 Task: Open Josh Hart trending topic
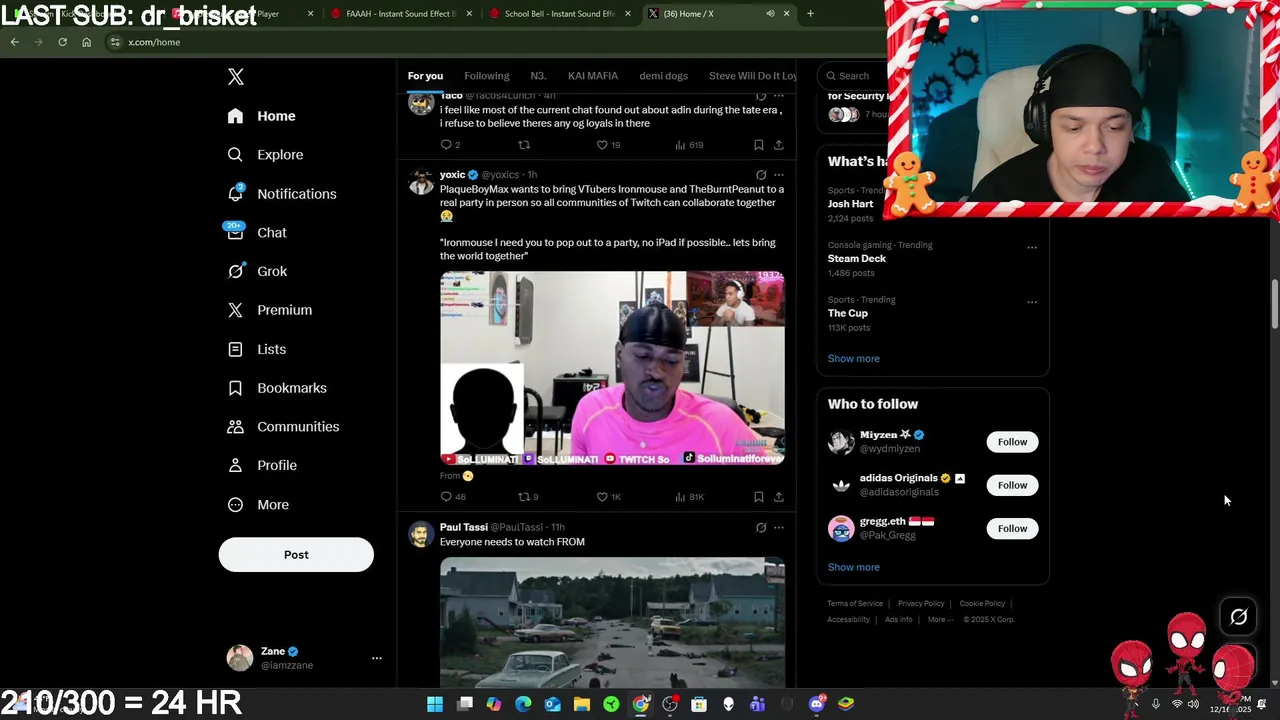point(850,204)
